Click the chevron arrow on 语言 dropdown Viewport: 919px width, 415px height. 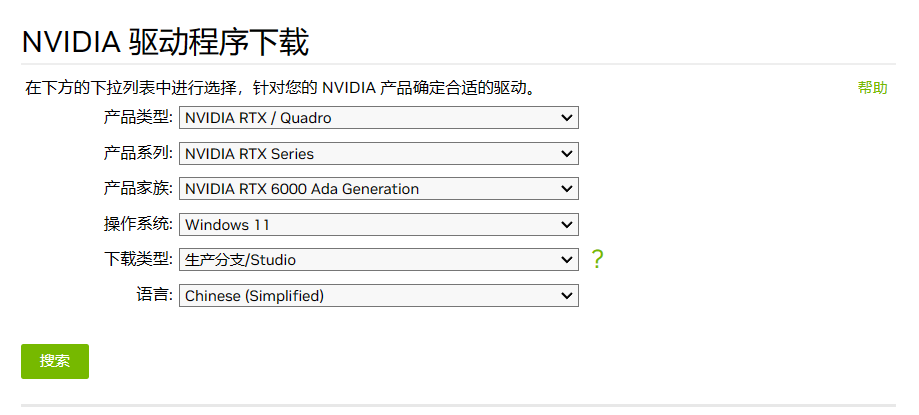click(567, 295)
